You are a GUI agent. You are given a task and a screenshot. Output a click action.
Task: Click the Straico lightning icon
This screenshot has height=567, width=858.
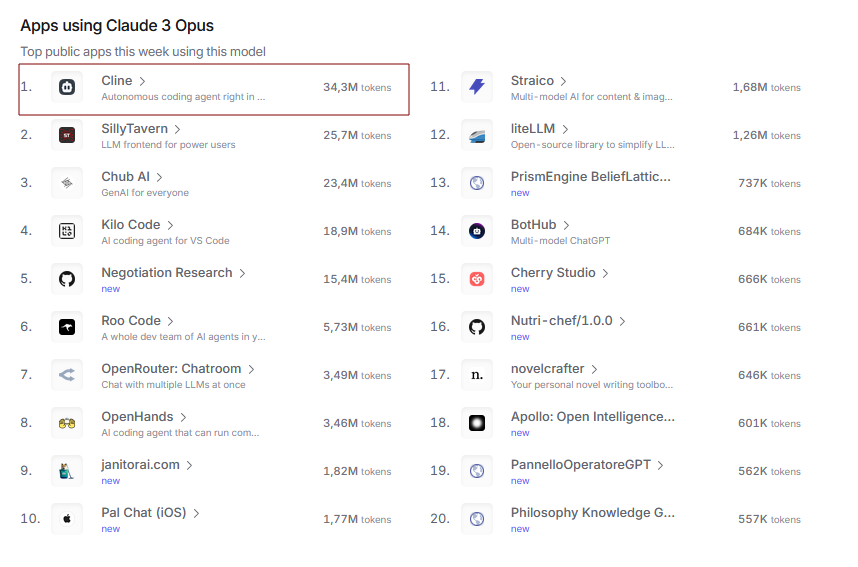tap(477, 87)
